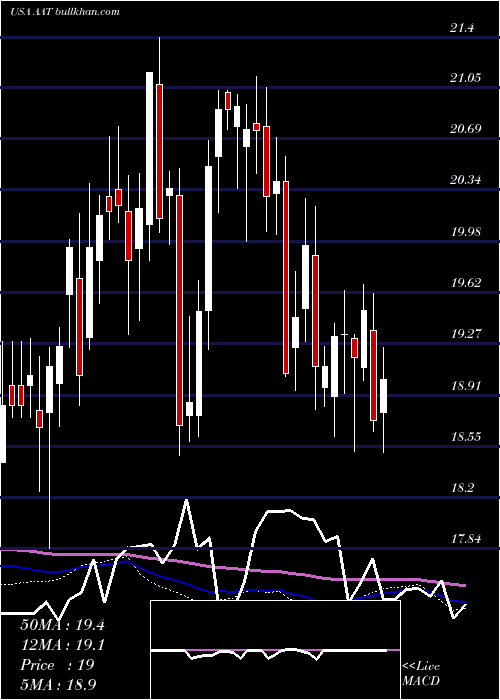Select the 19.27 price axis label
This screenshot has height=700, width=500.
(466, 333)
